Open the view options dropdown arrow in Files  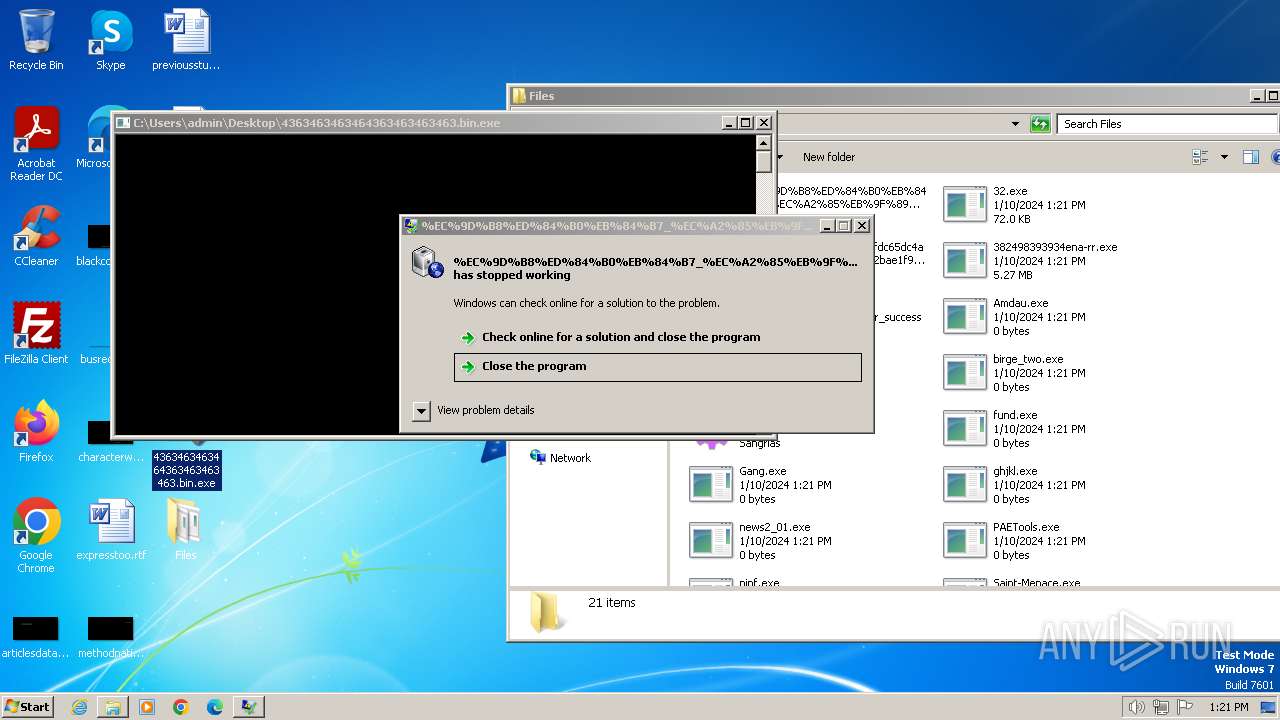point(1224,157)
